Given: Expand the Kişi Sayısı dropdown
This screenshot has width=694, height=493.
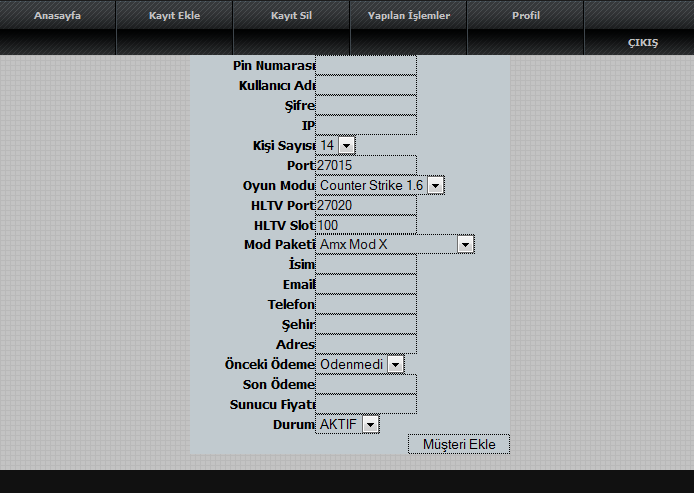Looking at the screenshot, I should [336, 145].
